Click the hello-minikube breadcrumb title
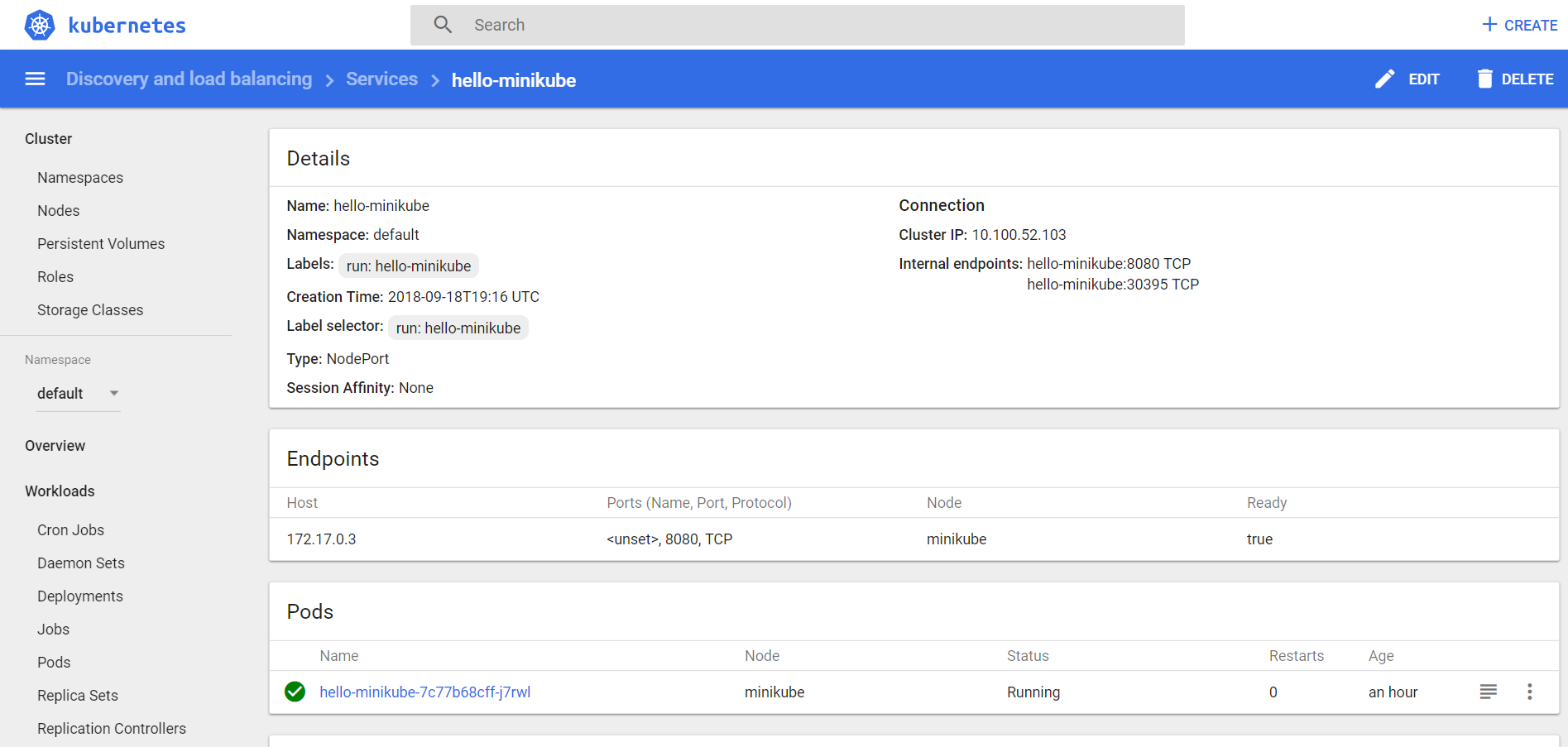Image resolution: width=1568 pixels, height=747 pixels. point(514,80)
